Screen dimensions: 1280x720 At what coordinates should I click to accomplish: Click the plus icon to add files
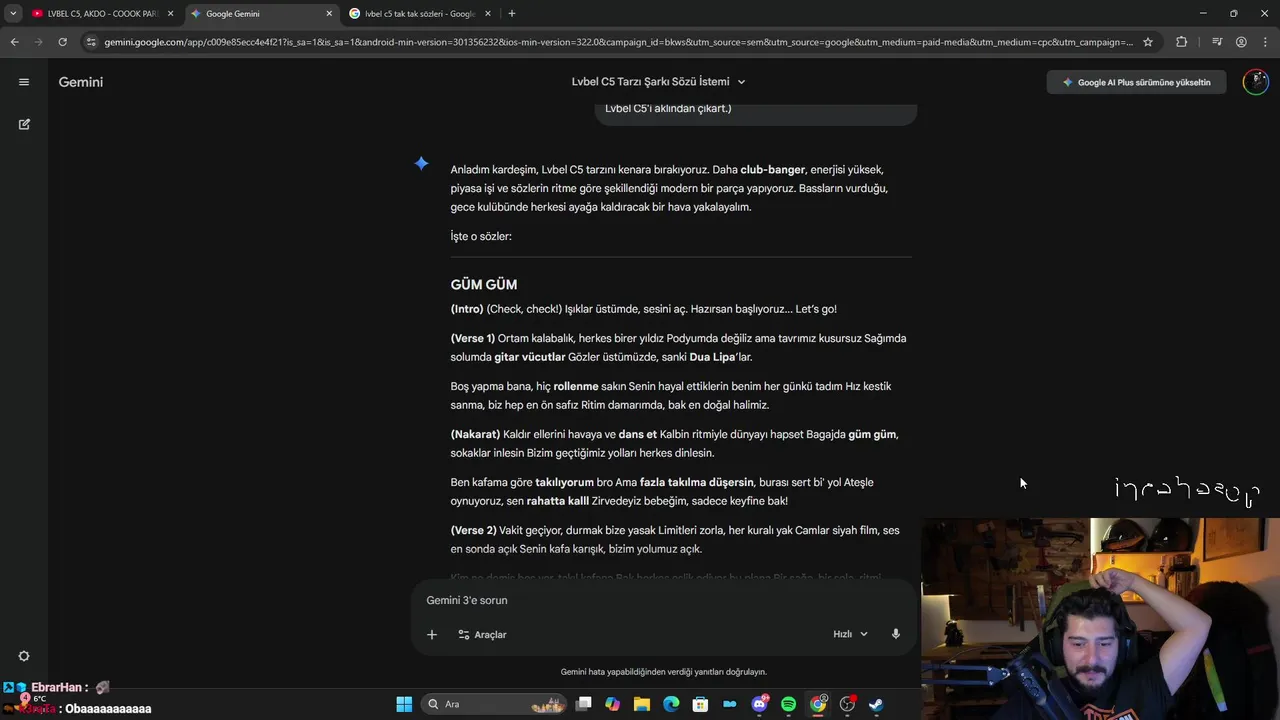pyautogui.click(x=432, y=634)
